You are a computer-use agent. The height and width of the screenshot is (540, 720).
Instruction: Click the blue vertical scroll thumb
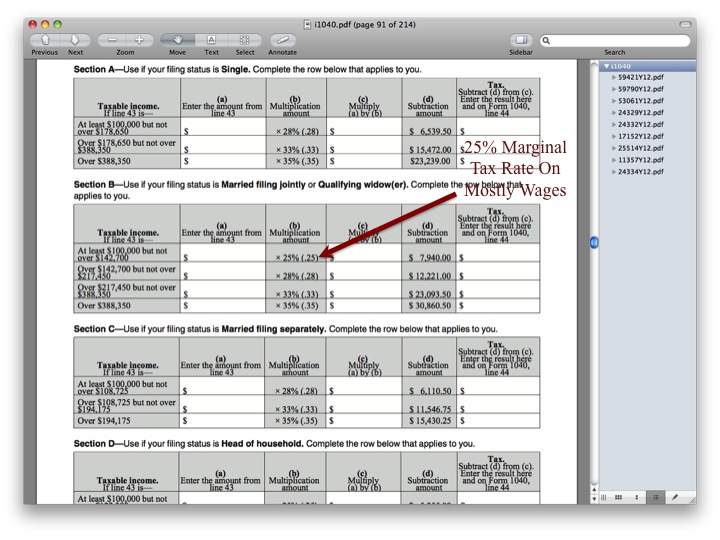click(594, 242)
